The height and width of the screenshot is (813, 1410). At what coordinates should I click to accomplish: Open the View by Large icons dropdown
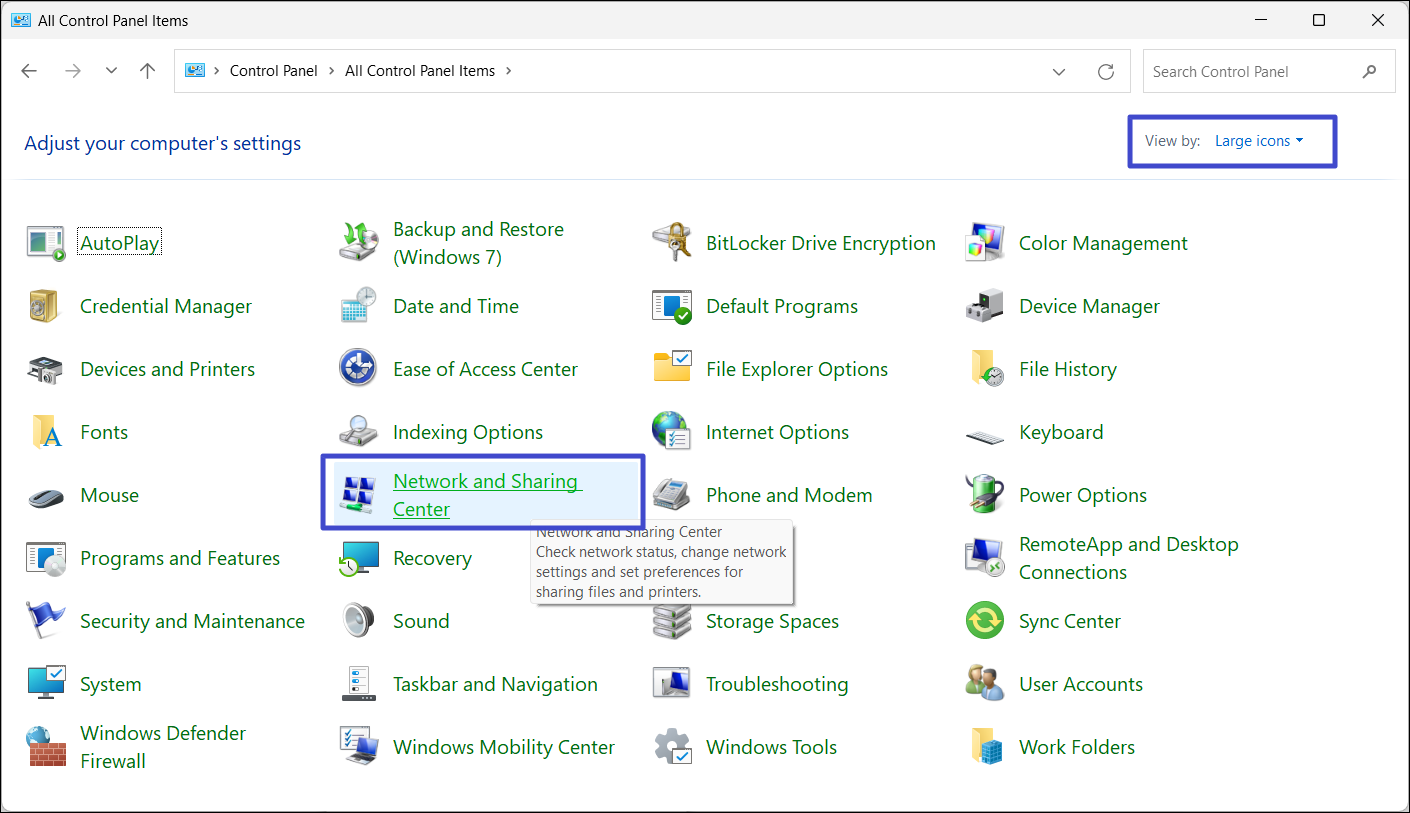point(1258,141)
